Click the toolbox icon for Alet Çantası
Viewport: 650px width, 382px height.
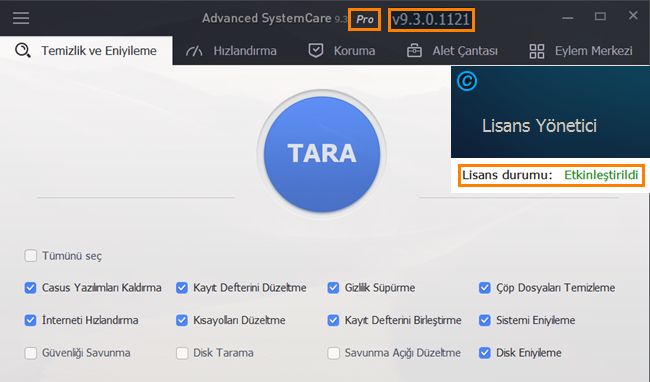pos(414,51)
